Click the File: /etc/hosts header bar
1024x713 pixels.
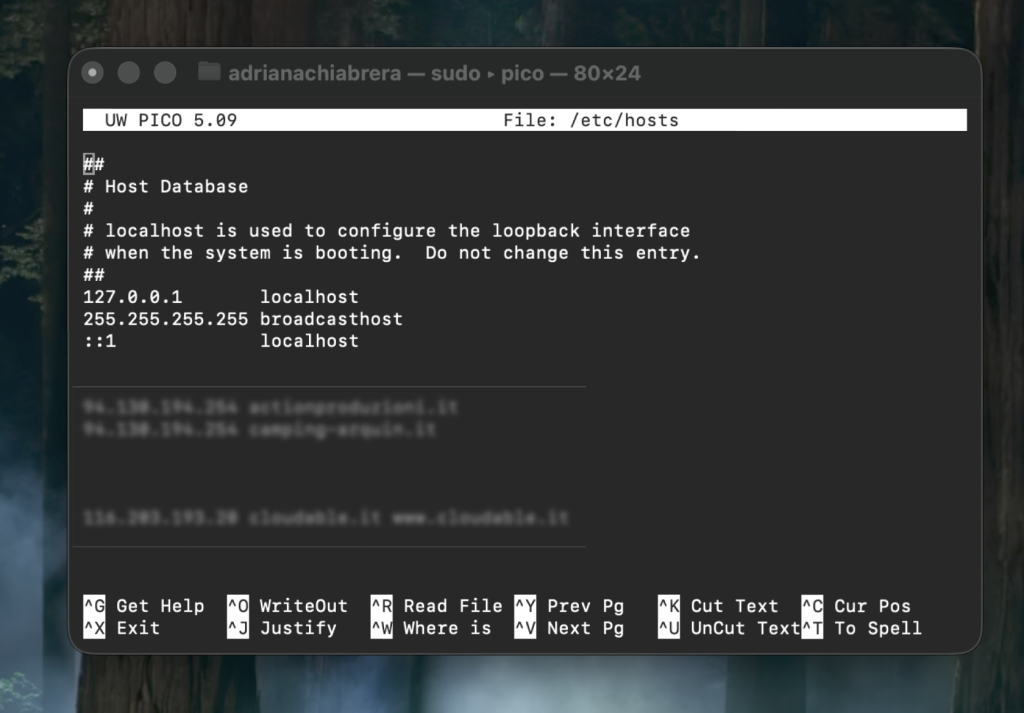point(590,119)
